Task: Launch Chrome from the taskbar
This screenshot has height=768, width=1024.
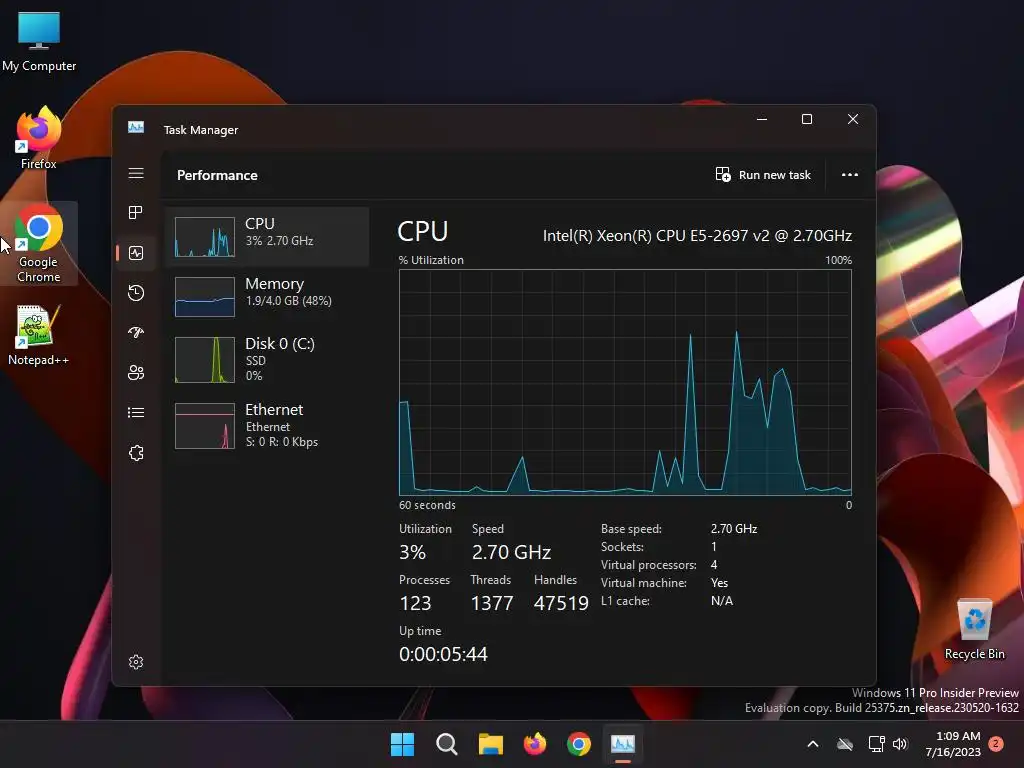Action: [x=579, y=744]
